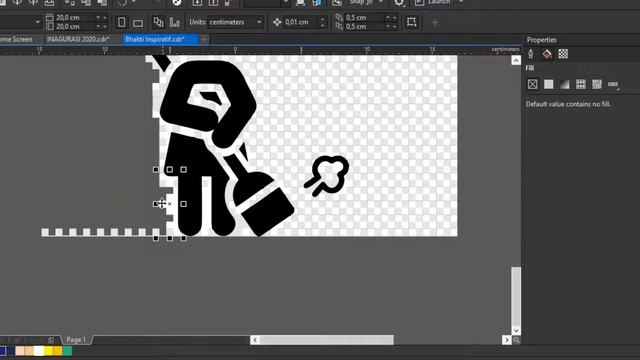Screen dimensions: 640x360
Task: Click the dust cloud shape on canvas
Action: point(327,176)
